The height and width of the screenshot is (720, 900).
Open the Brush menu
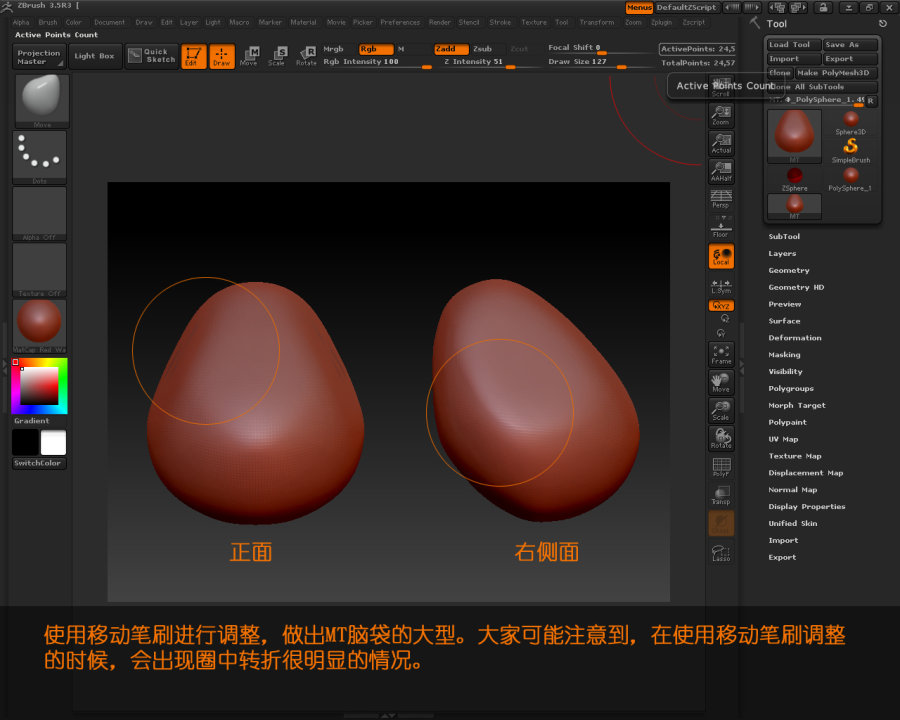click(48, 22)
